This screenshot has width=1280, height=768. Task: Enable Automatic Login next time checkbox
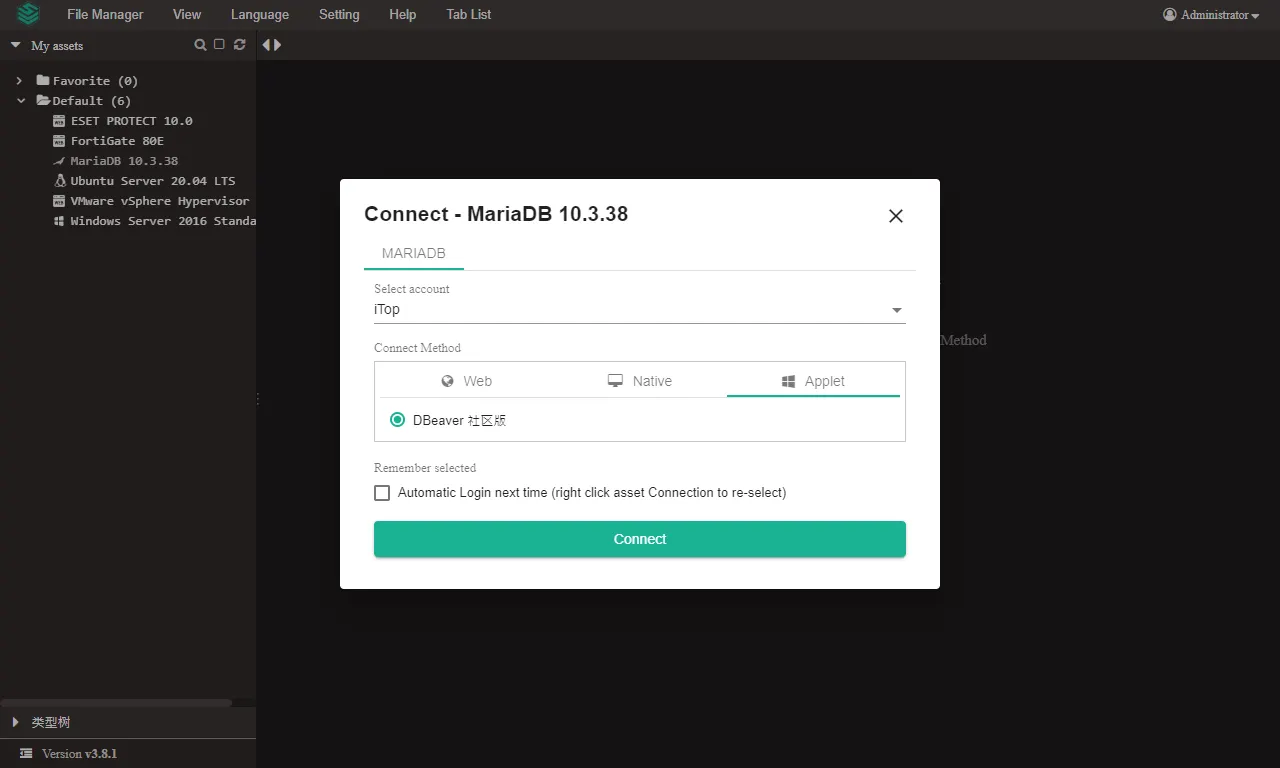[382, 493]
